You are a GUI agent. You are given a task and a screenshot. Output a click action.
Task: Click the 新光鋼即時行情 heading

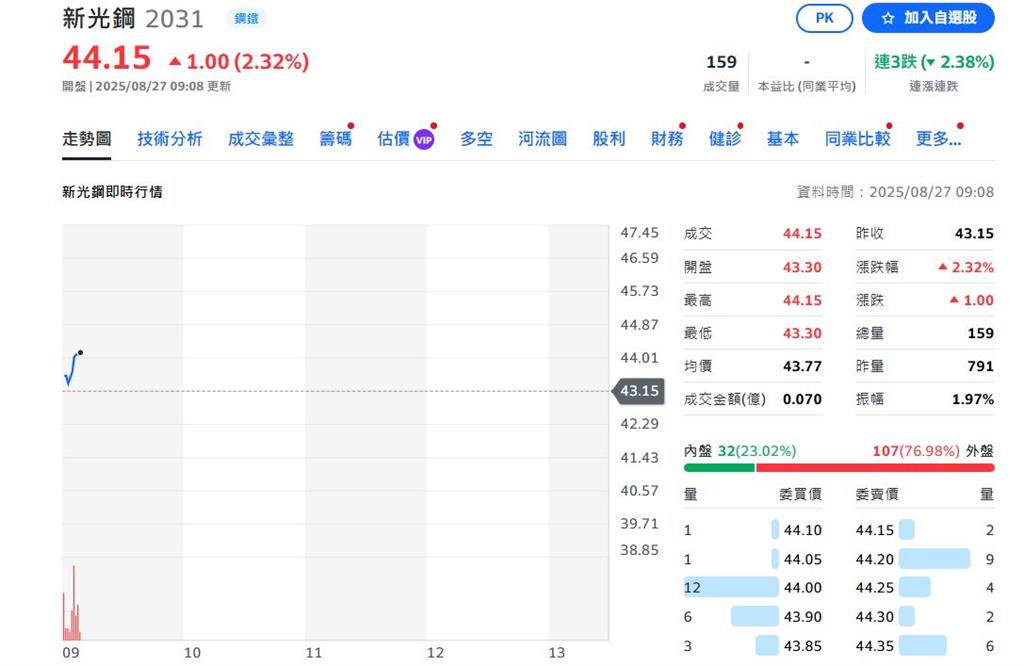click(x=112, y=192)
